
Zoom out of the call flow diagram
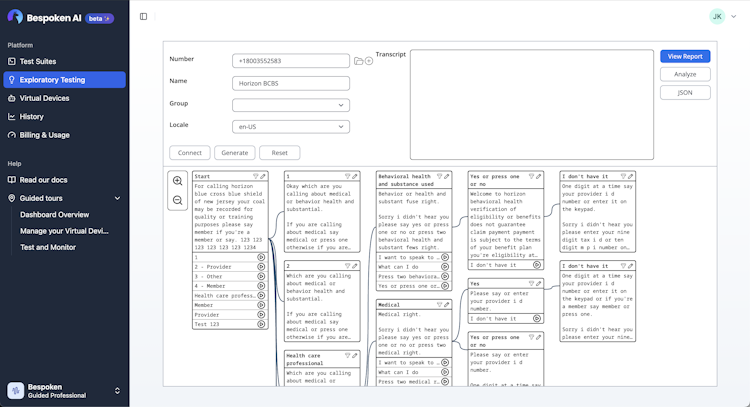(x=177, y=200)
